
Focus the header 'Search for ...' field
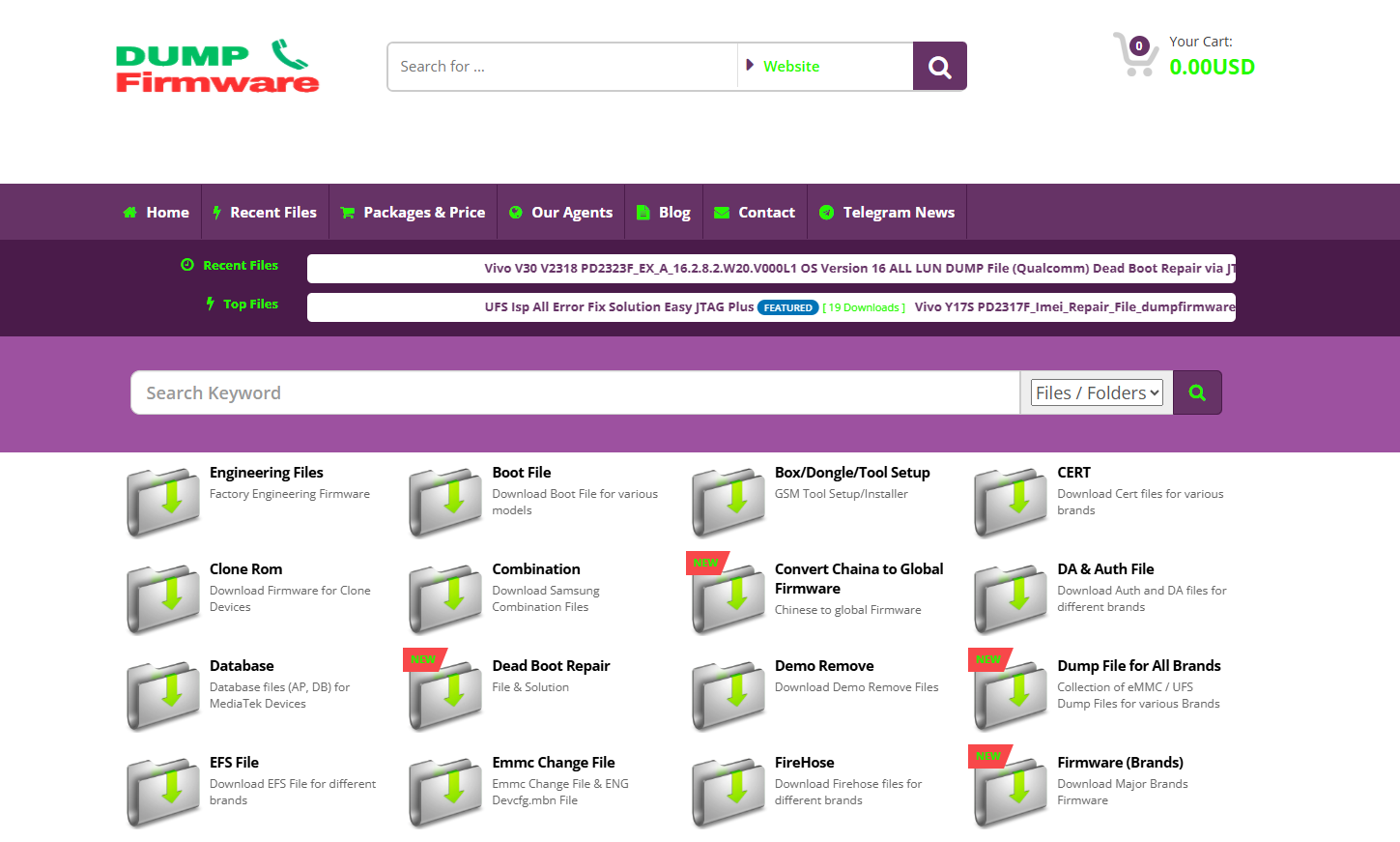coord(562,67)
